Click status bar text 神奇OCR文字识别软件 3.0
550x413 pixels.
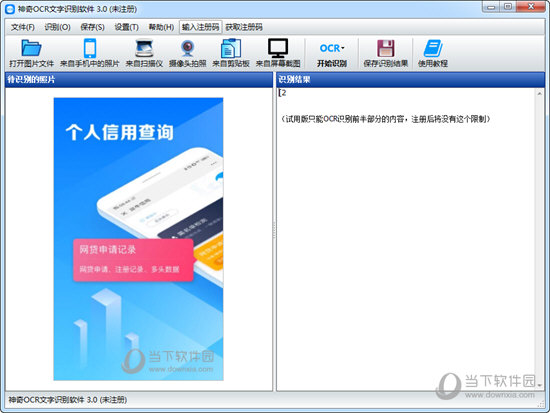pos(68,400)
